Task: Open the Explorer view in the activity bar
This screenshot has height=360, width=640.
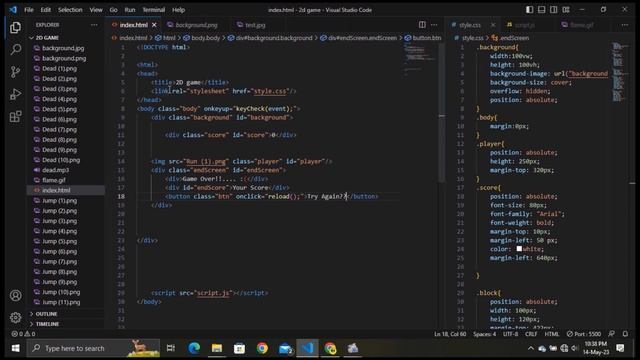Action: click(x=16, y=27)
